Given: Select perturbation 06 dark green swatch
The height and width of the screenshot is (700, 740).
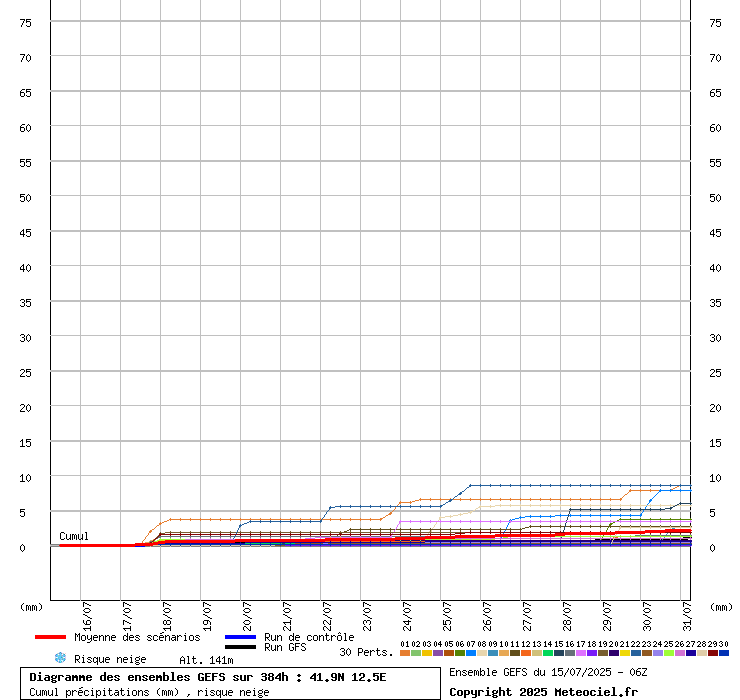Looking at the screenshot, I should pyautogui.click(x=460, y=653).
